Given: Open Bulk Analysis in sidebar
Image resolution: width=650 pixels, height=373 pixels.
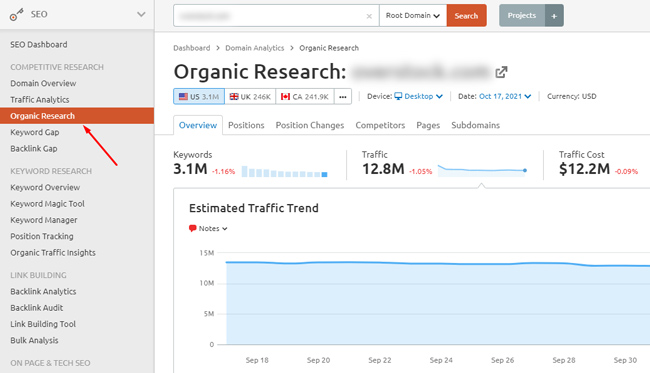Looking at the screenshot, I should tap(34, 340).
